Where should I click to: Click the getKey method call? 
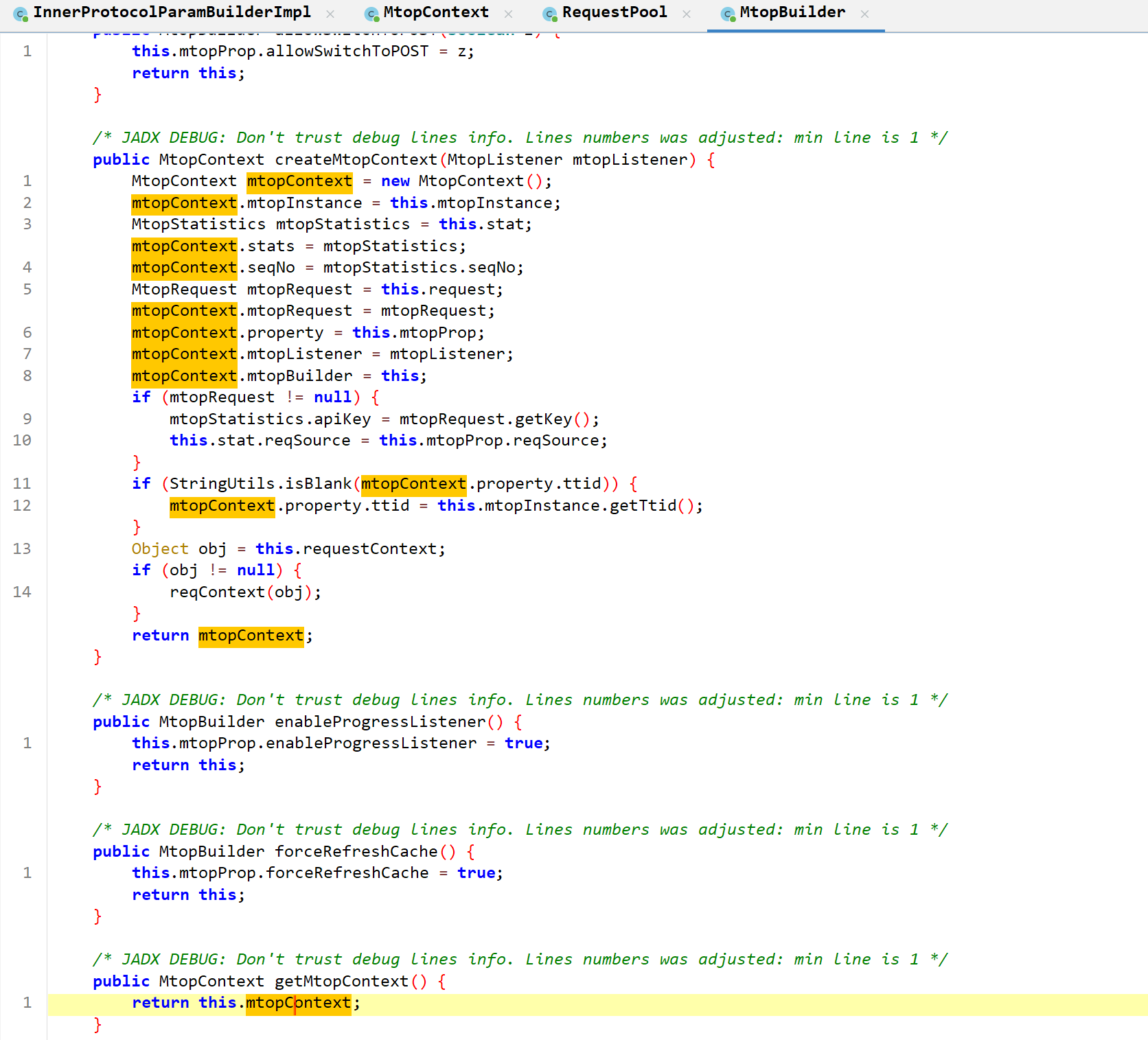(543, 419)
